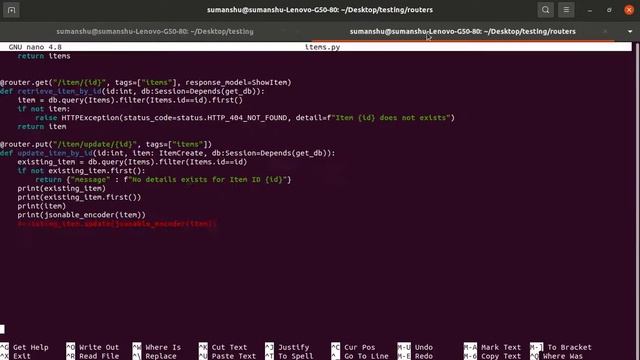Click the To Bracket shortcut label
Screen dimensions: 640x360
(x=569, y=347)
